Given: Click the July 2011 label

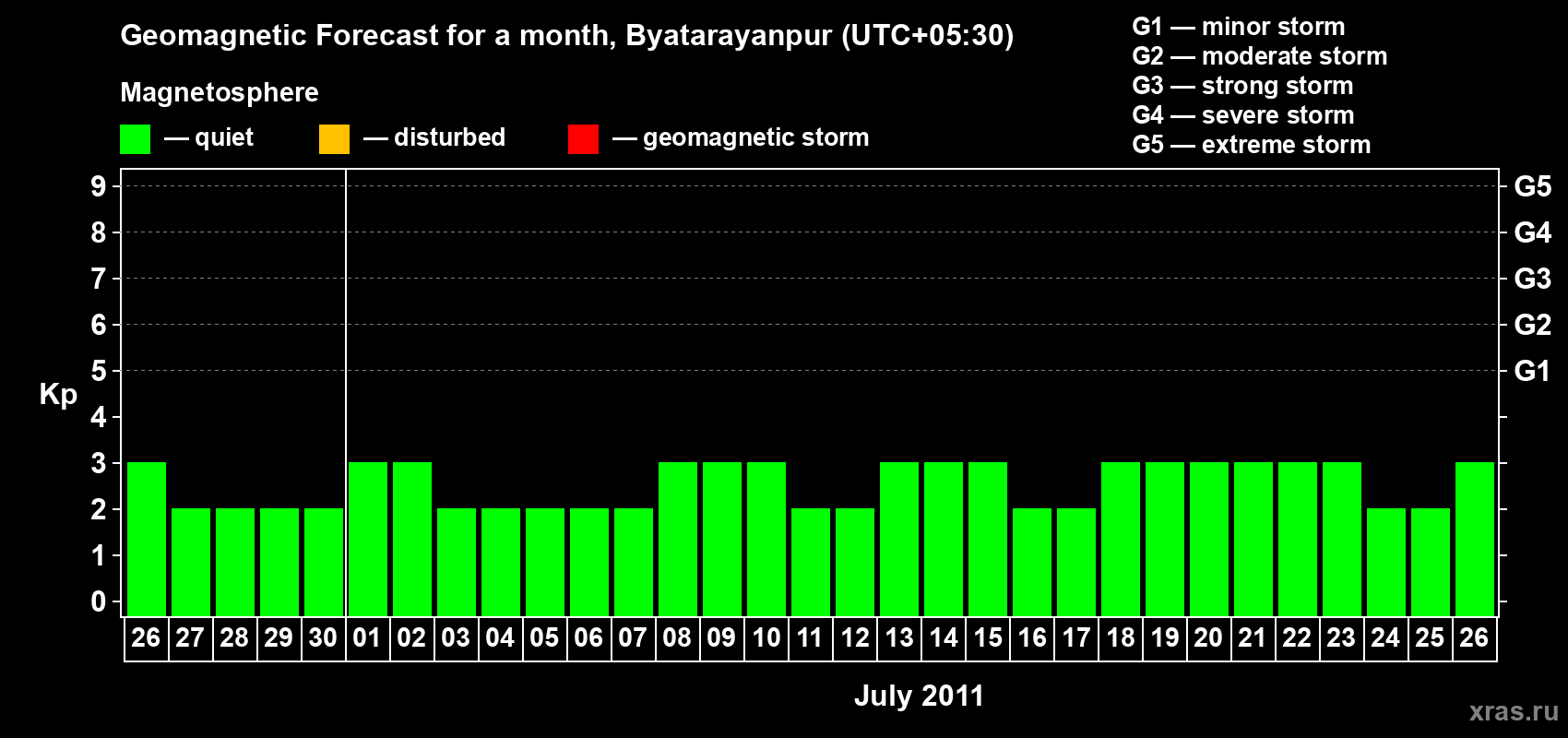Looking at the screenshot, I should (919, 696).
